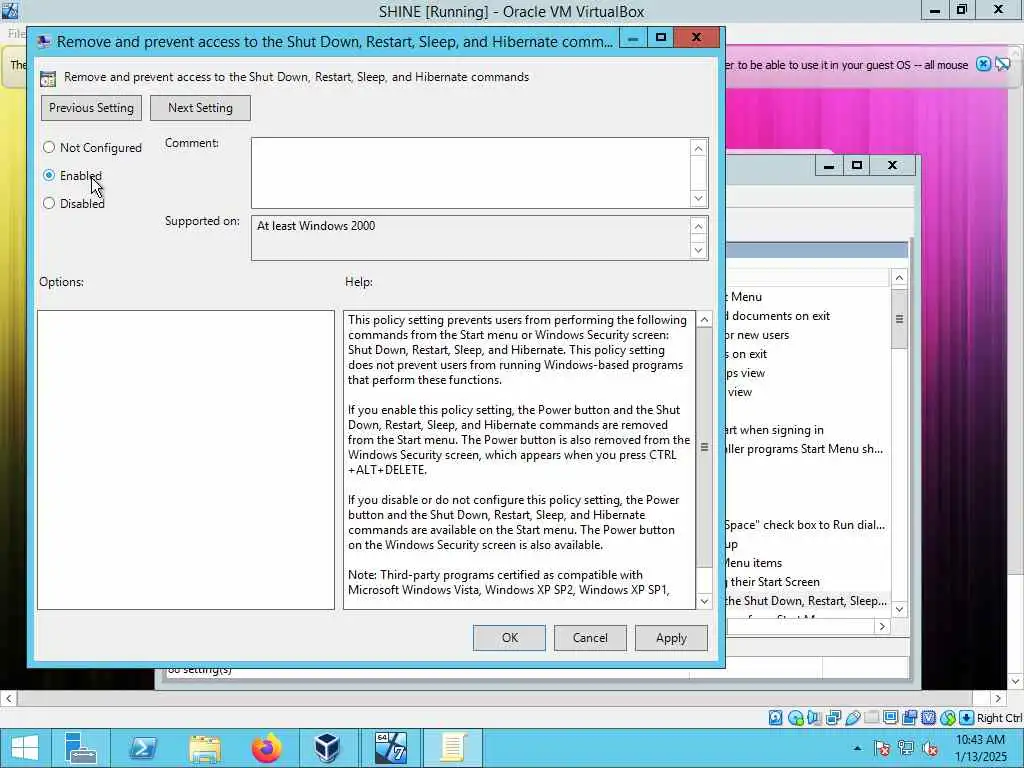1024x768 pixels.
Task: Click the 'Space" check box to Run dial...' row in the background list
Action: 807,525
